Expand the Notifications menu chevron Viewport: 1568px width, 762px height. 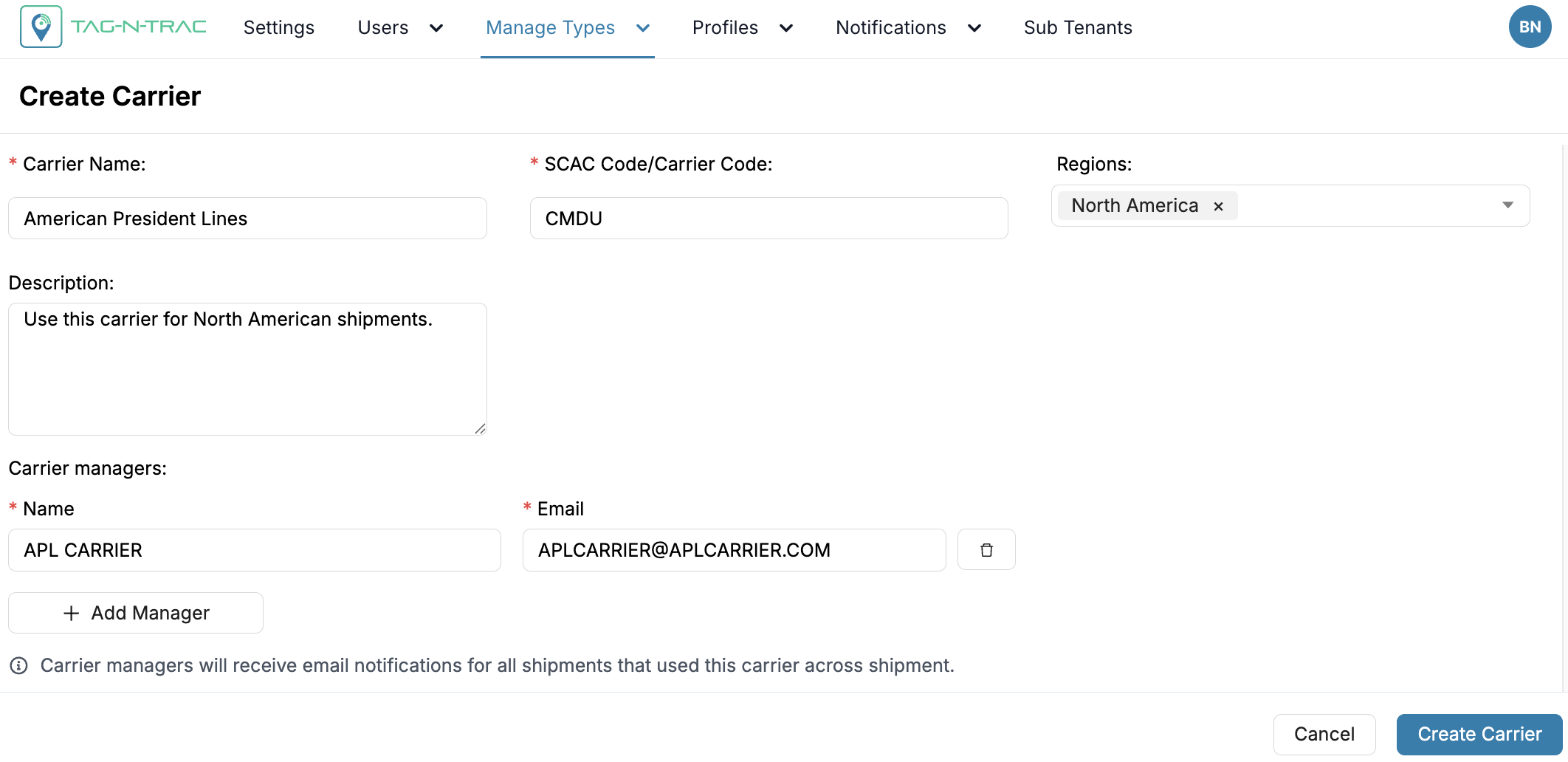[x=974, y=28]
